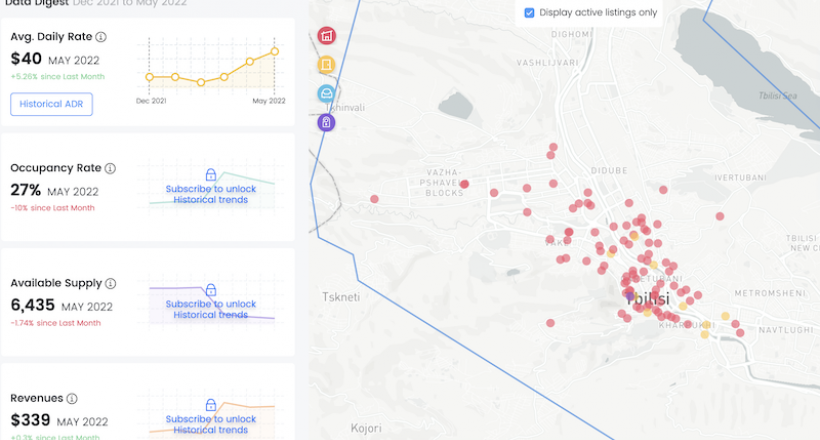
Task: Click Subscribe to unlock under Occupancy Rate
Action: (211, 189)
